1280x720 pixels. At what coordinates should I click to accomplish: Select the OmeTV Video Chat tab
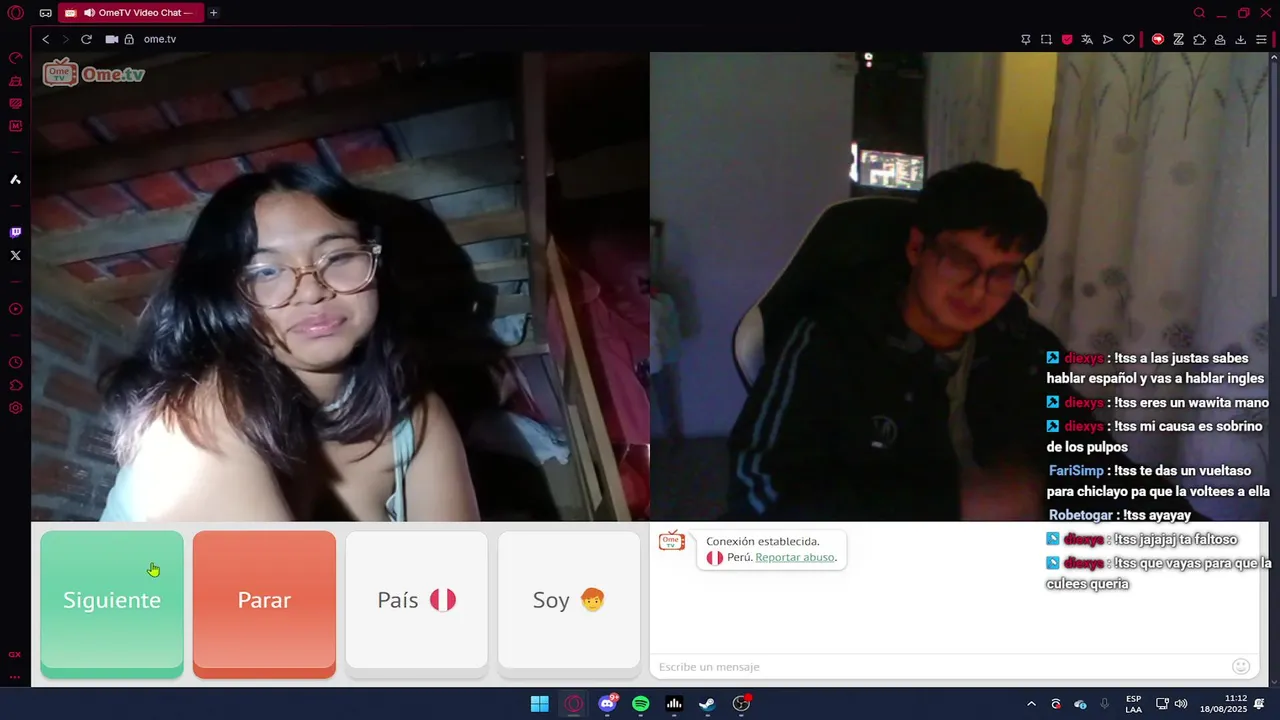click(130, 13)
